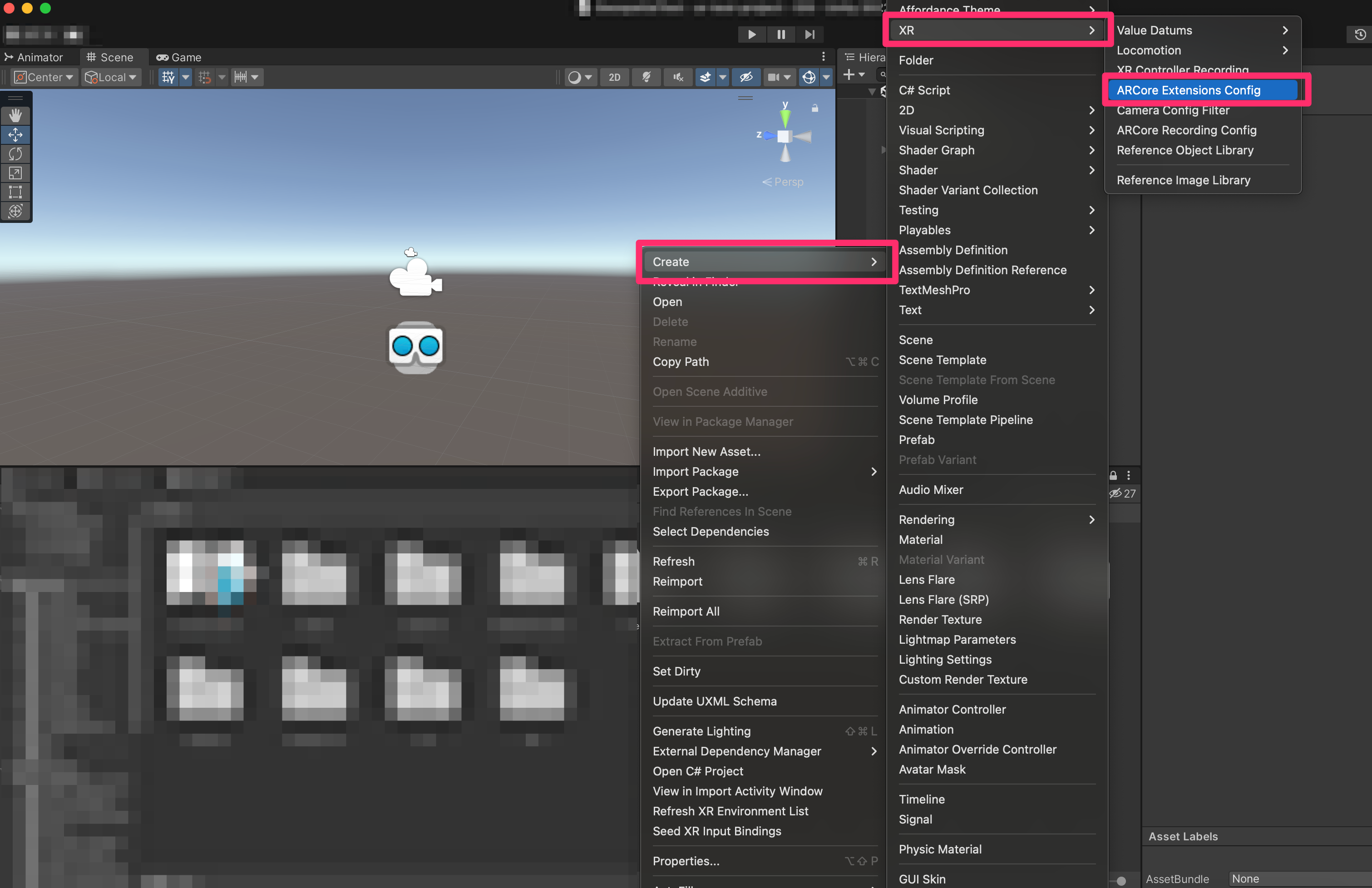Select the Rotate tool
This screenshot has width=1372, height=888.
pos(15,154)
